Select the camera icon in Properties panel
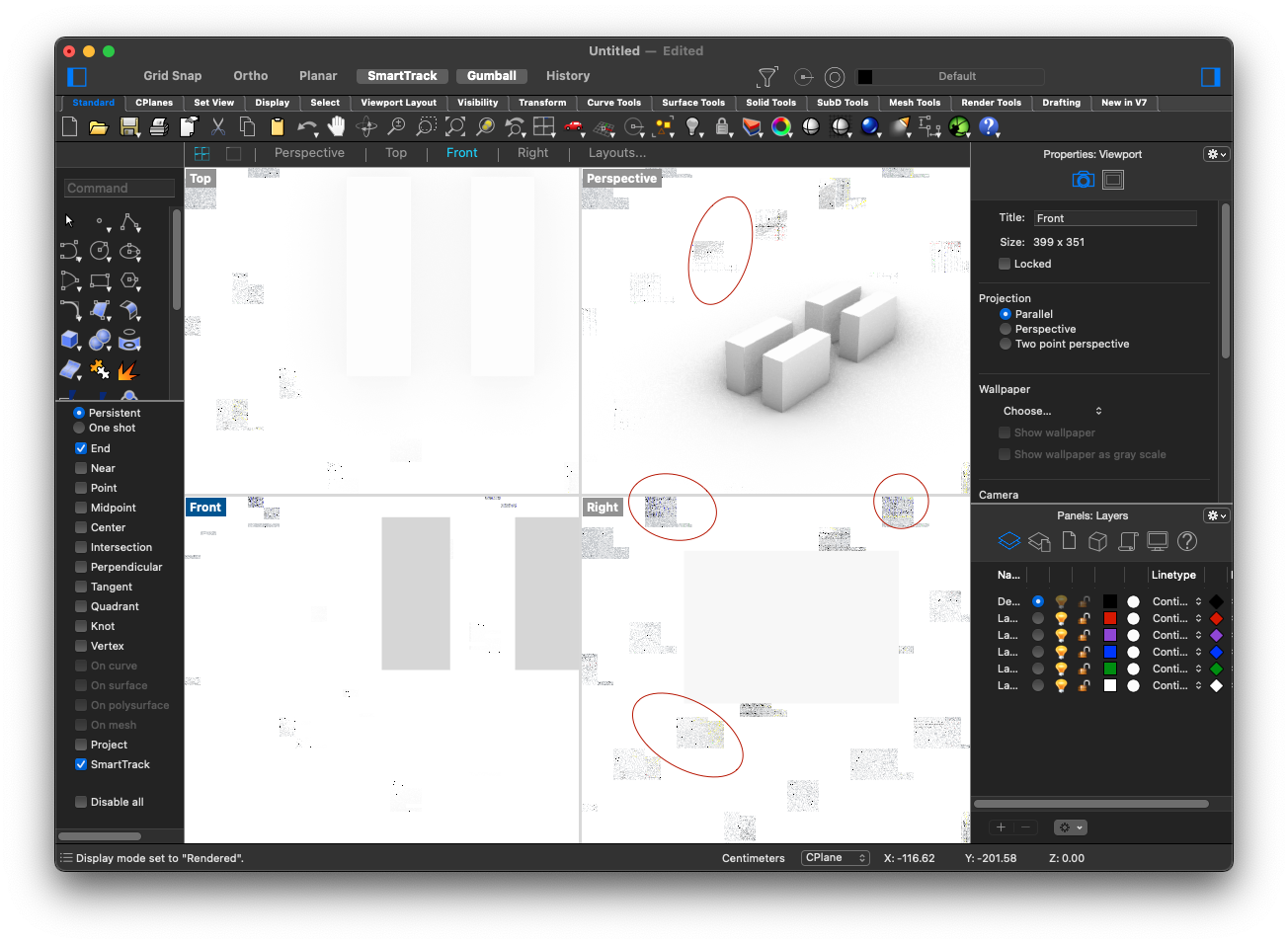Viewport: 1288px width, 944px height. 1083,180
